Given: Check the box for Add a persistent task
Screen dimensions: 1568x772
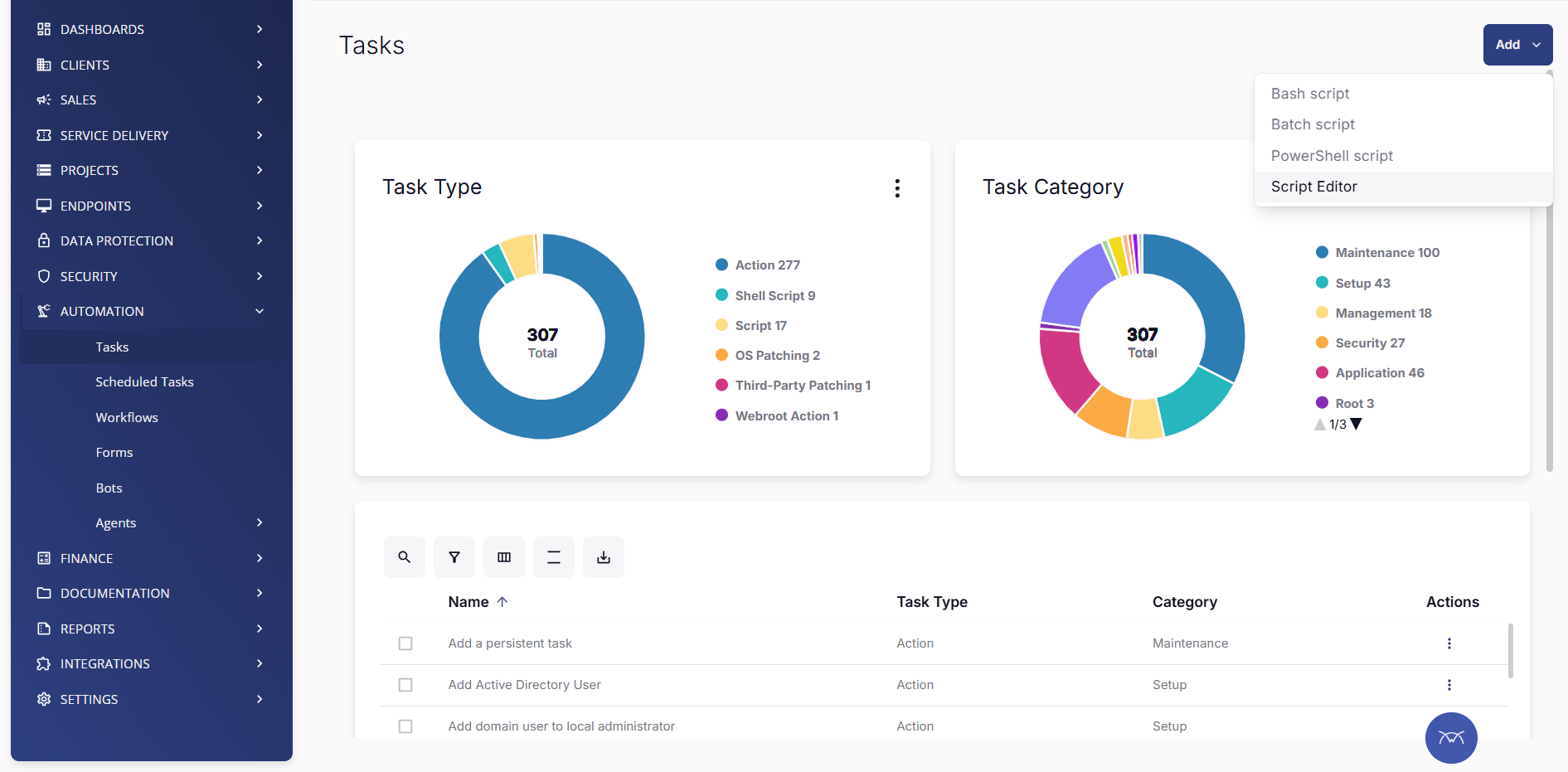Looking at the screenshot, I should point(405,643).
